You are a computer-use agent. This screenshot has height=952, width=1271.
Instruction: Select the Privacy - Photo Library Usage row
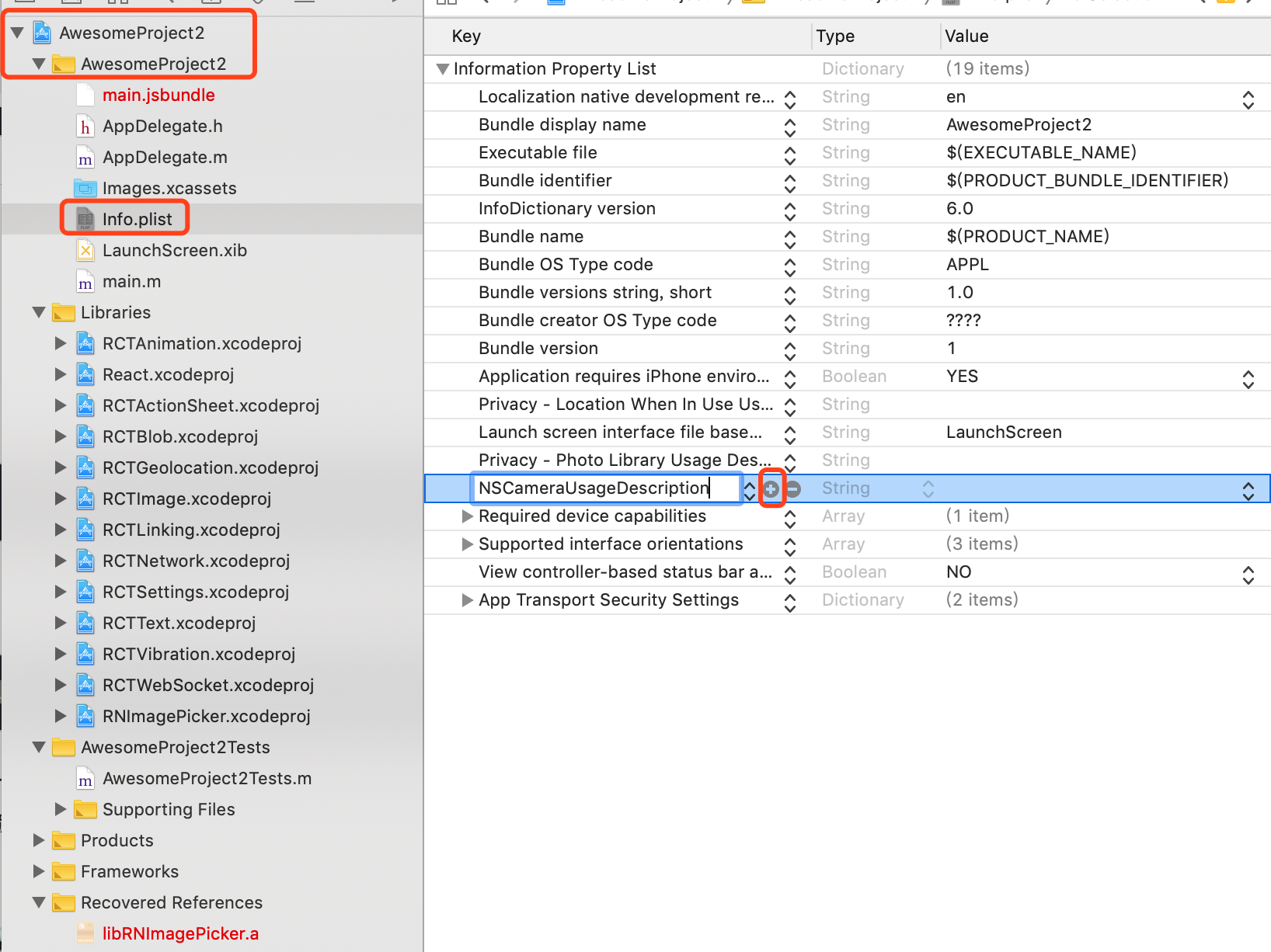pos(847,460)
